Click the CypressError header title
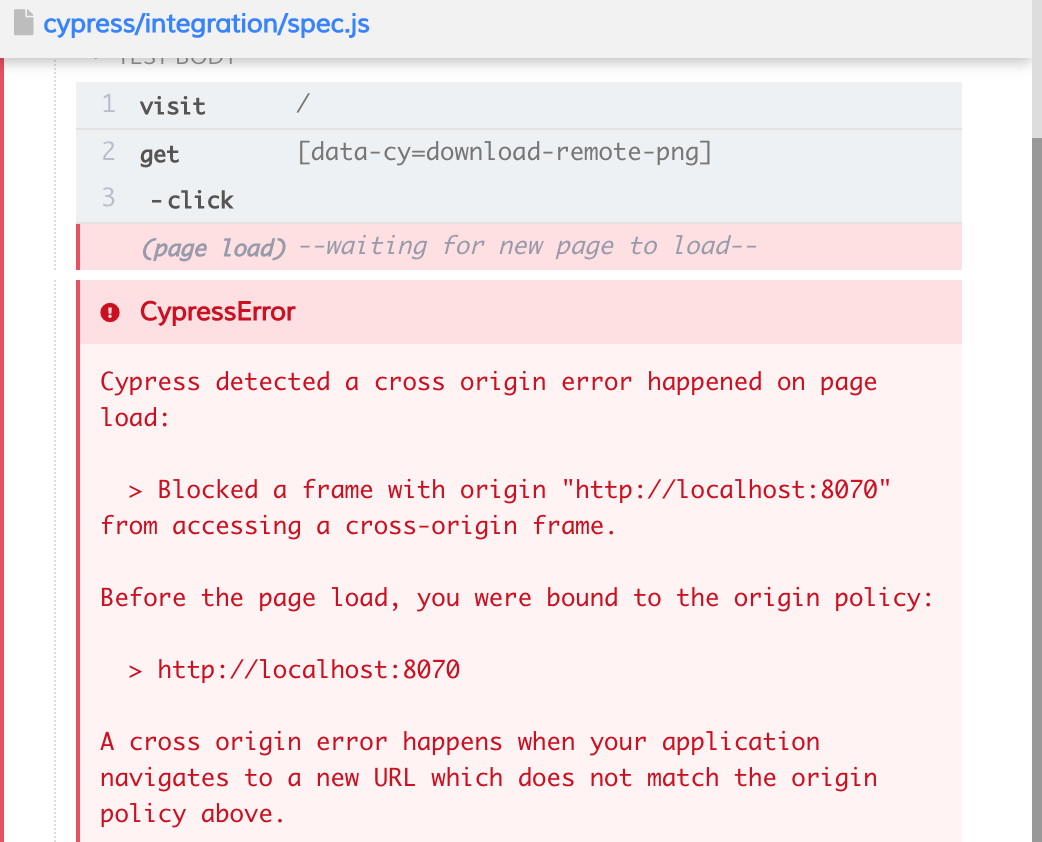 [217, 312]
